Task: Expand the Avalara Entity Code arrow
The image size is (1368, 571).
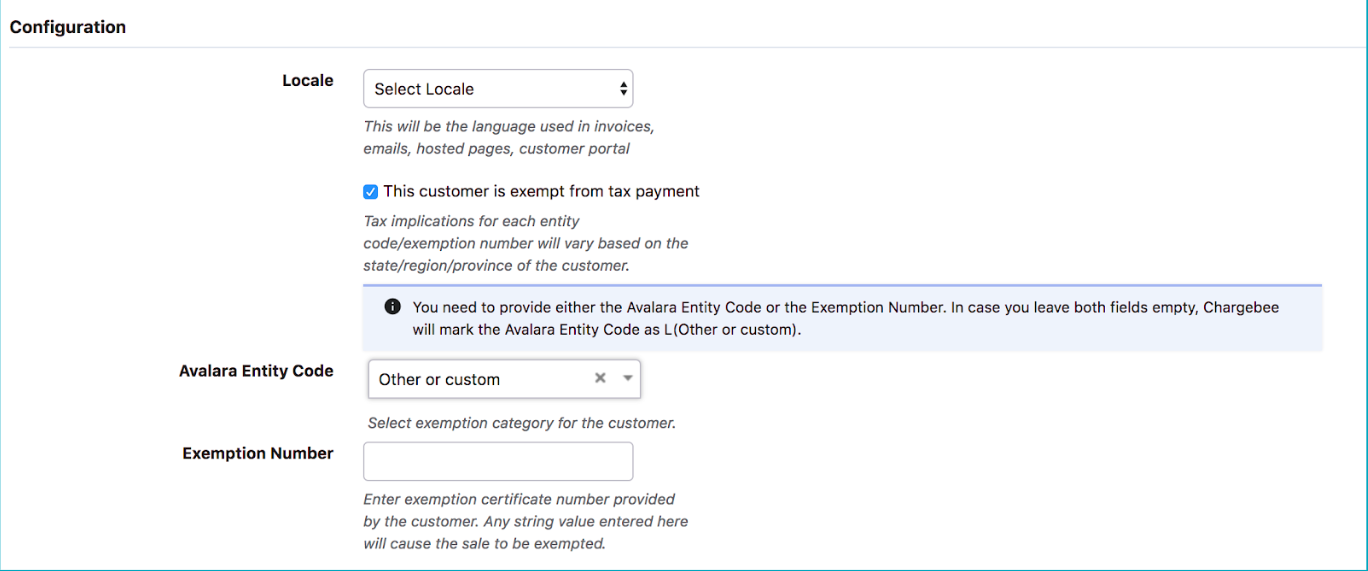Action: (628, 378)
